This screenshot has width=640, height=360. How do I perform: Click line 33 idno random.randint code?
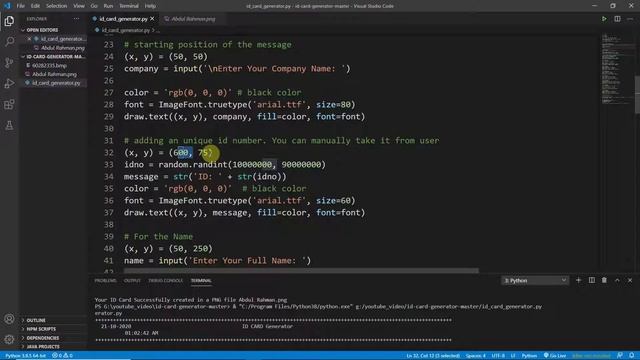tap(224, 164)
